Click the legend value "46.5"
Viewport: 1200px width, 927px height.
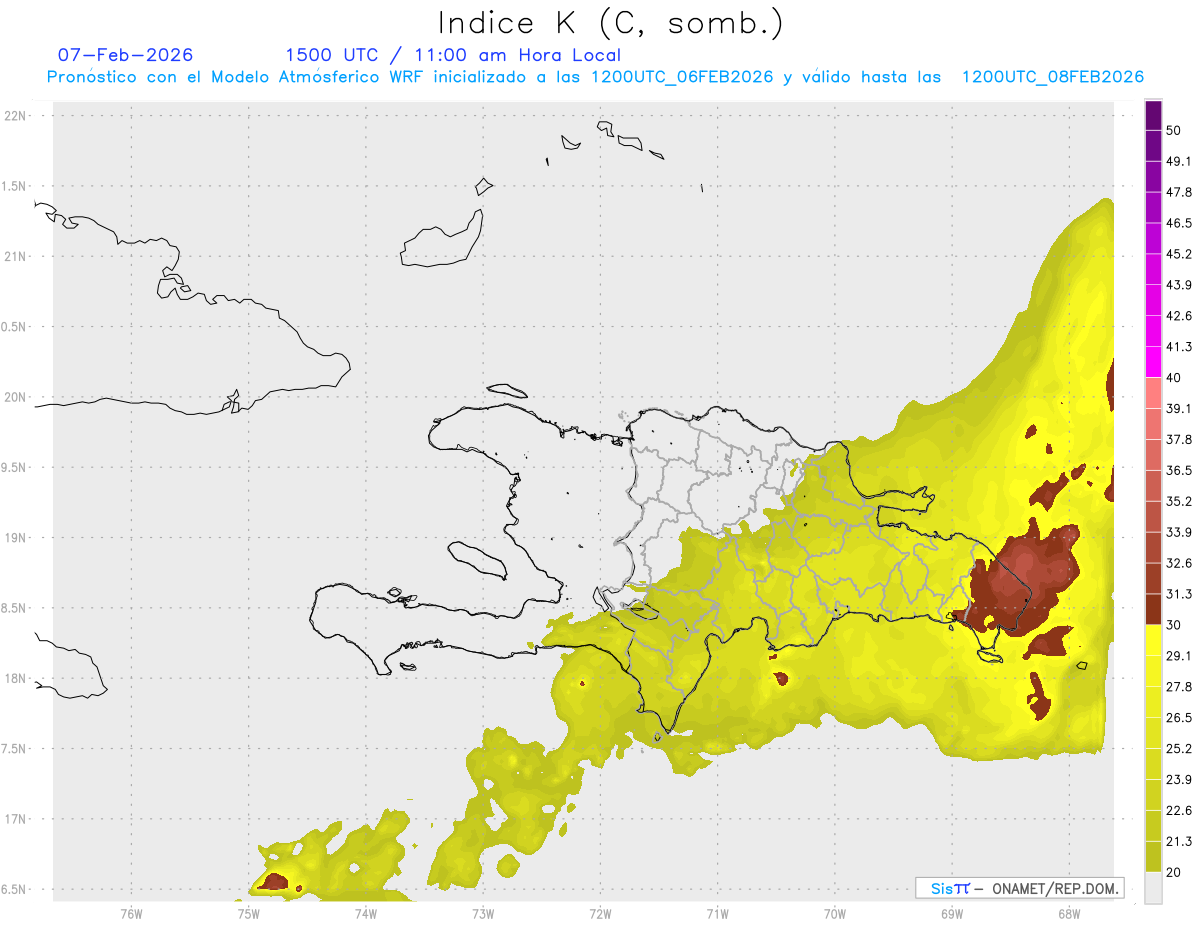click(1179, 223)
